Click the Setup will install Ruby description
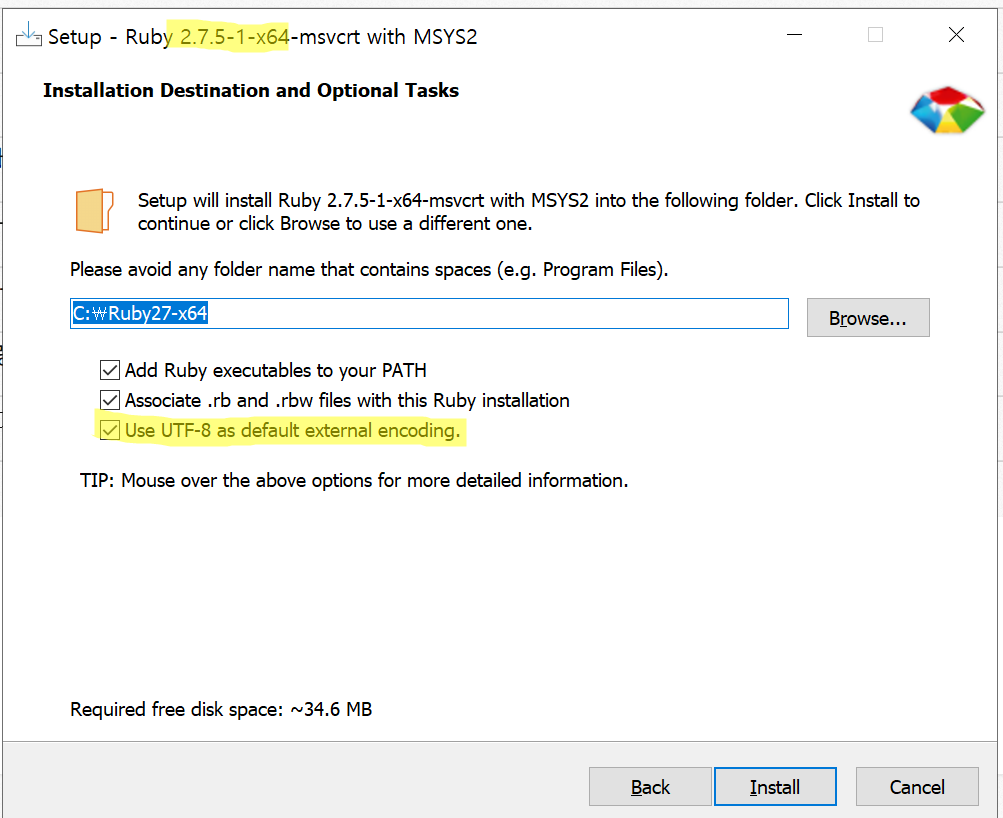This screenshot has width=1003, height=818. click(528, 212)
